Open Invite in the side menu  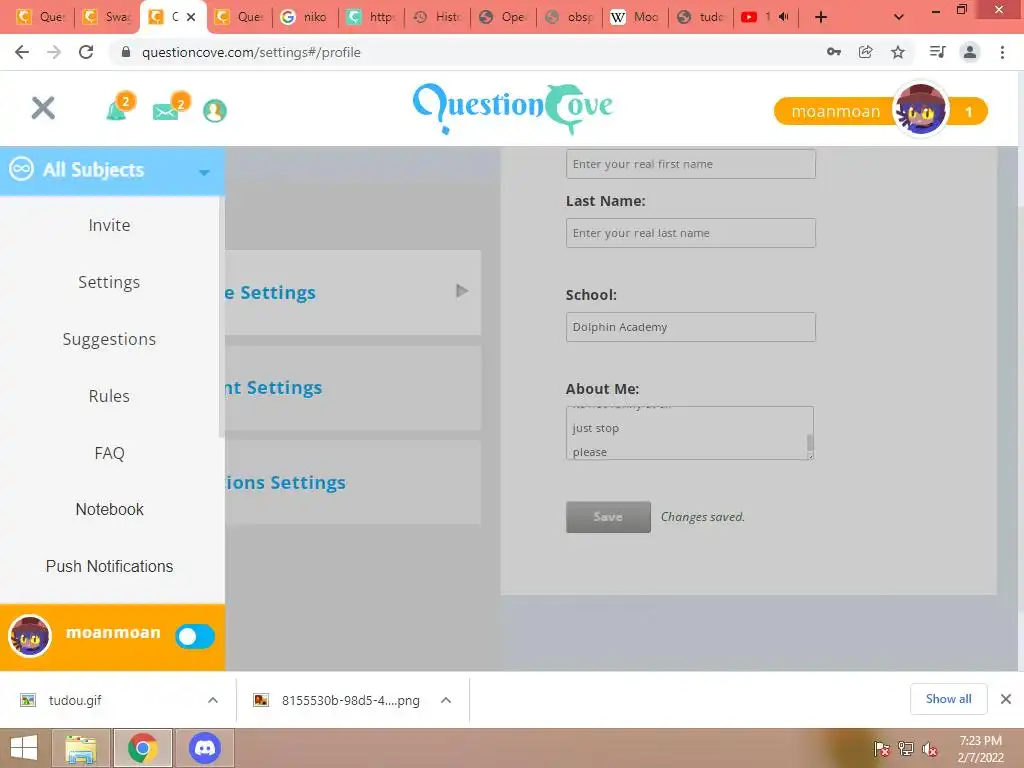point(109,225)
